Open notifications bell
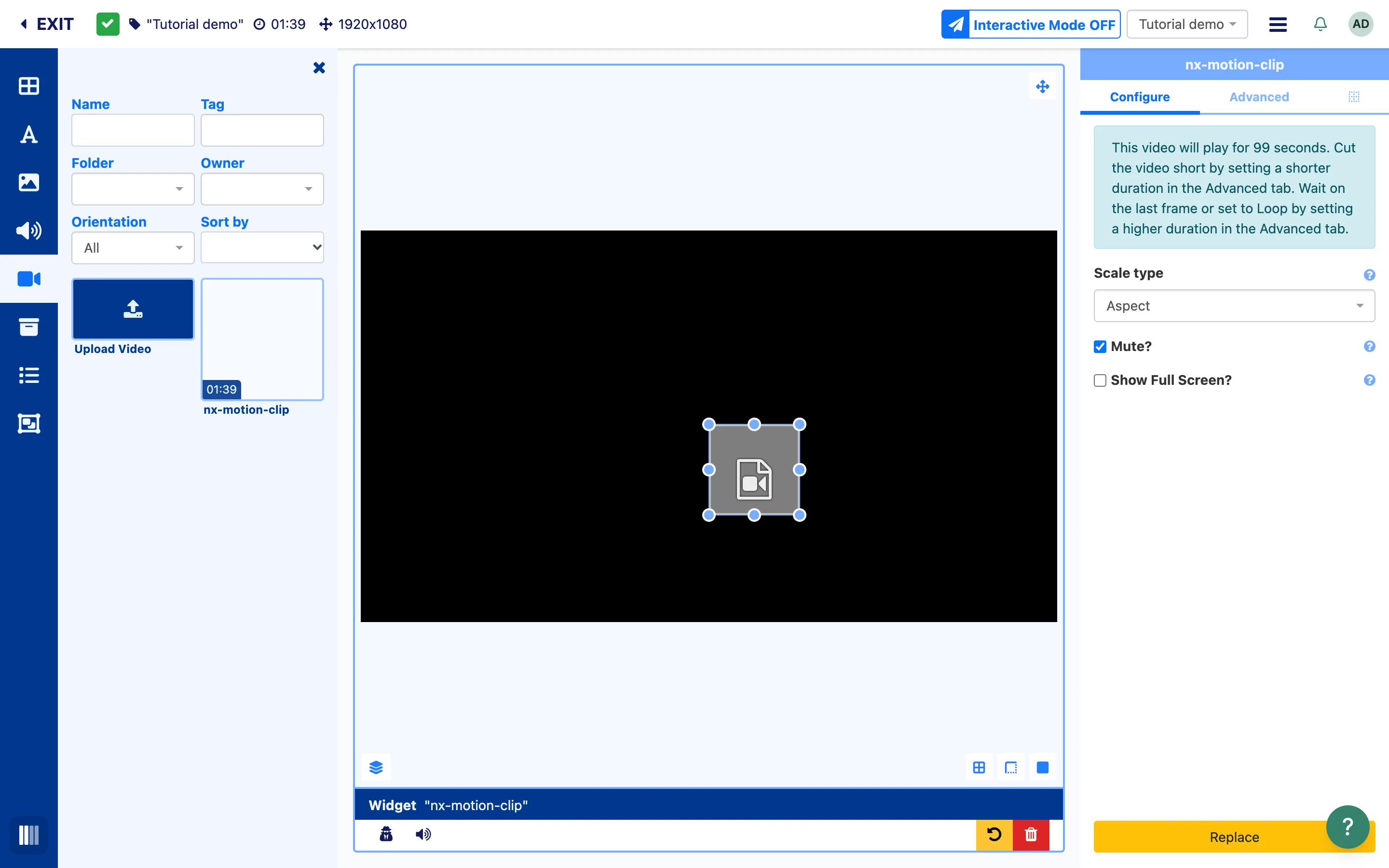 1320,24
